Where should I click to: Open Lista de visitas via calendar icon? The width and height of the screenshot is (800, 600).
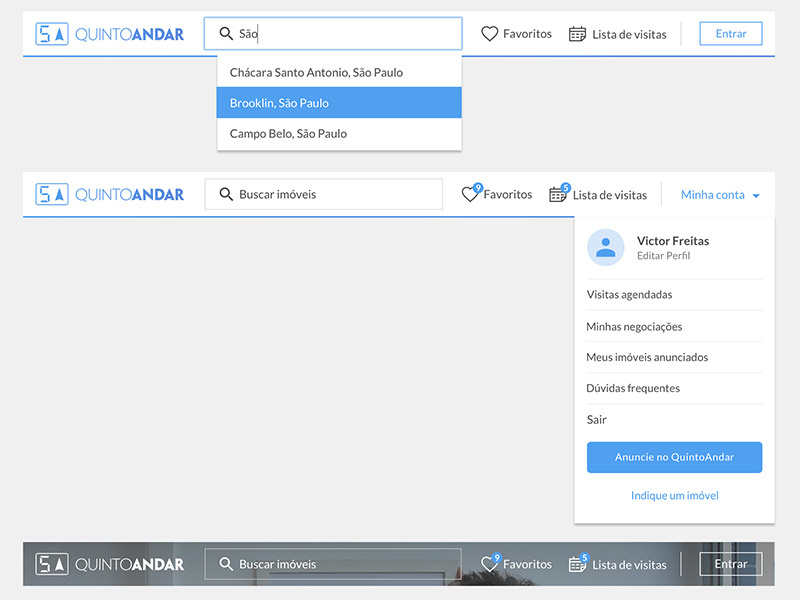(x=577, y=33)
